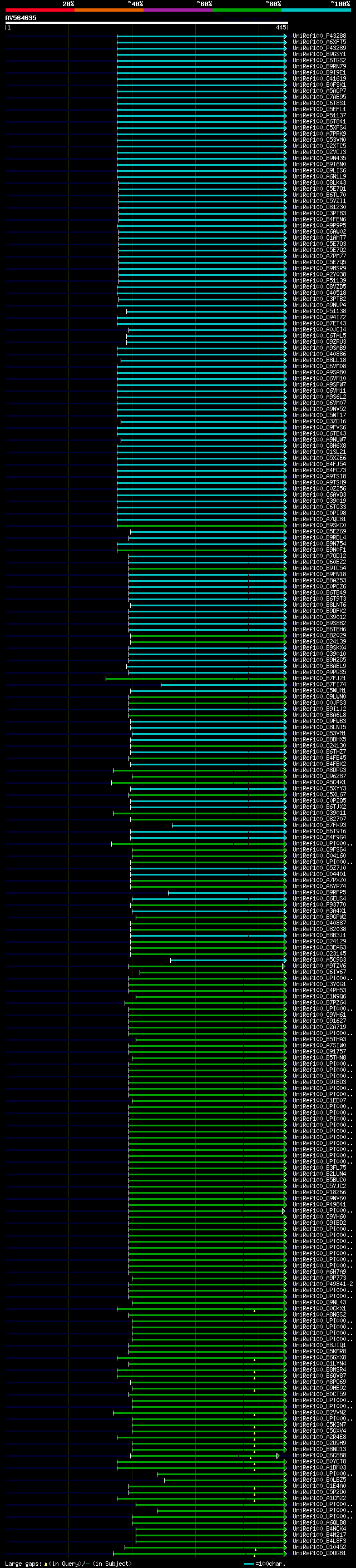Select hit label UniRef100_Q9LIS6
Viewport: 356px width, 1568px height.
click(319, 170)
